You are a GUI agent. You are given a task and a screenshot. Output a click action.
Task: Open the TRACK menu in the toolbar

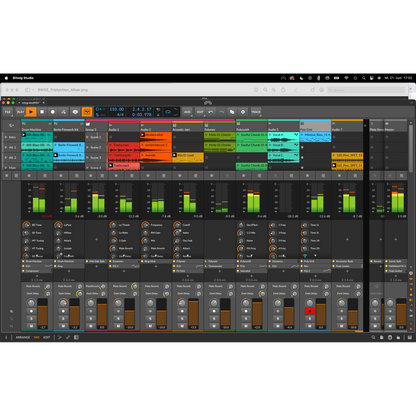[256, 112]
